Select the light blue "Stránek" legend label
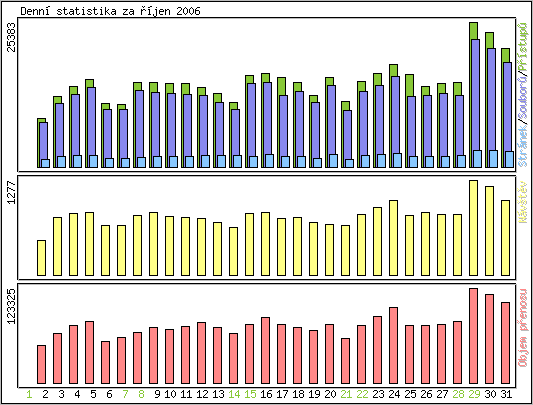 pyautogui.click(x=522, y=146)
